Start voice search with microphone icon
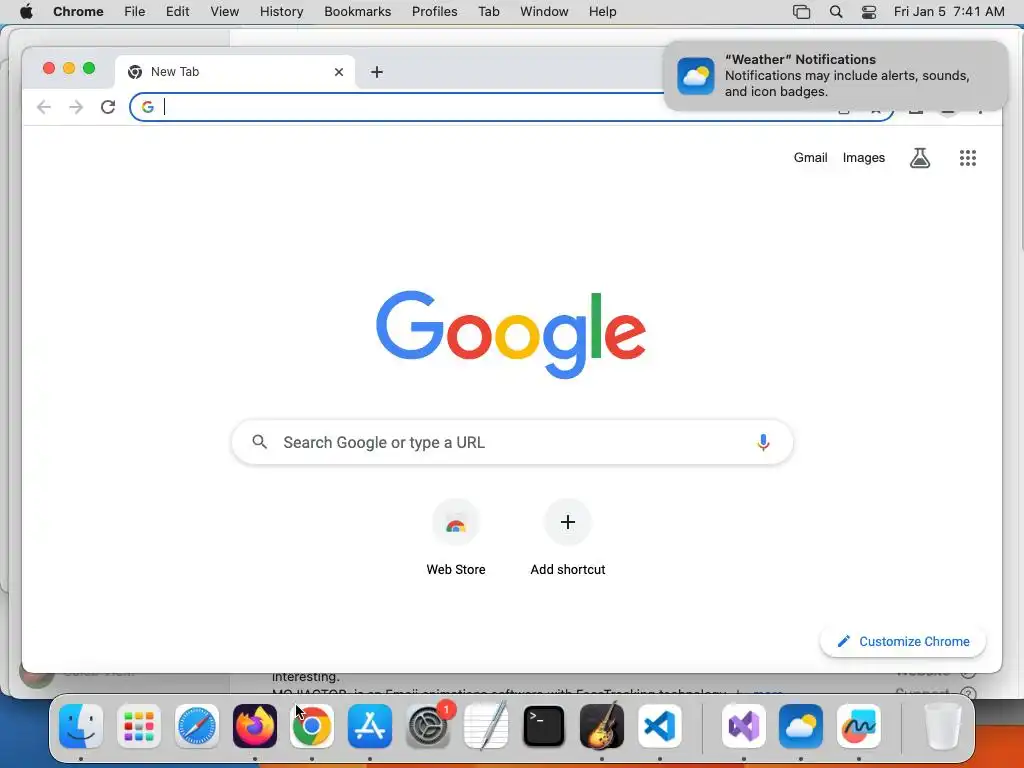 [763, 442]
